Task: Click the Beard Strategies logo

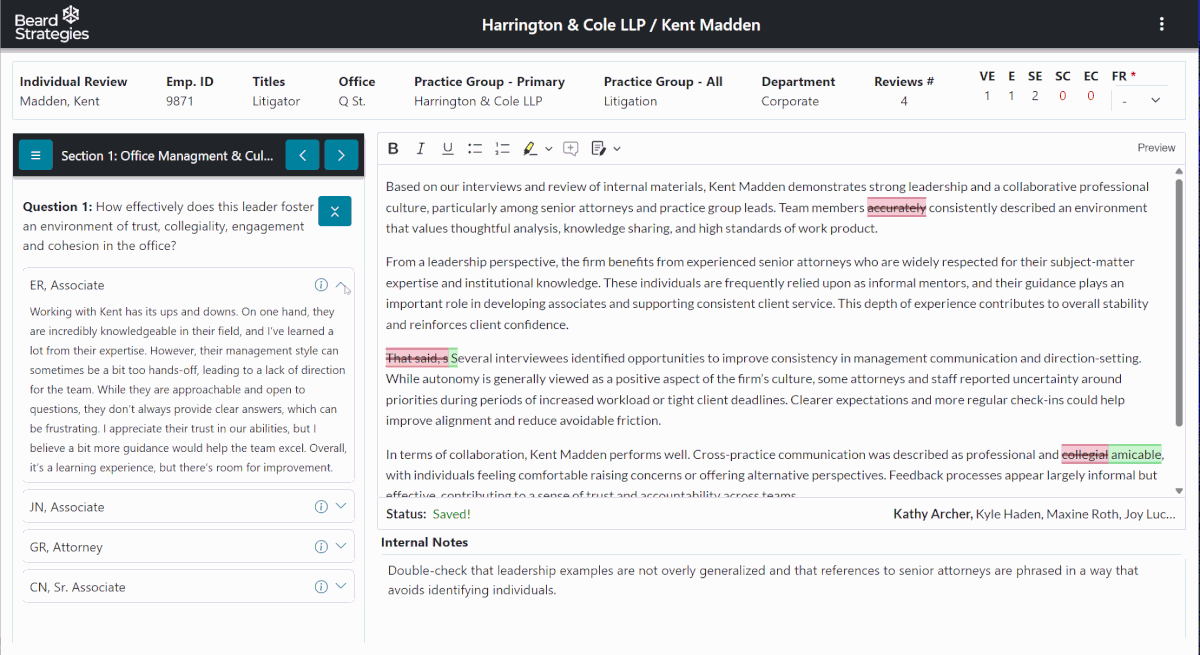Action: (x=52, y=24)
